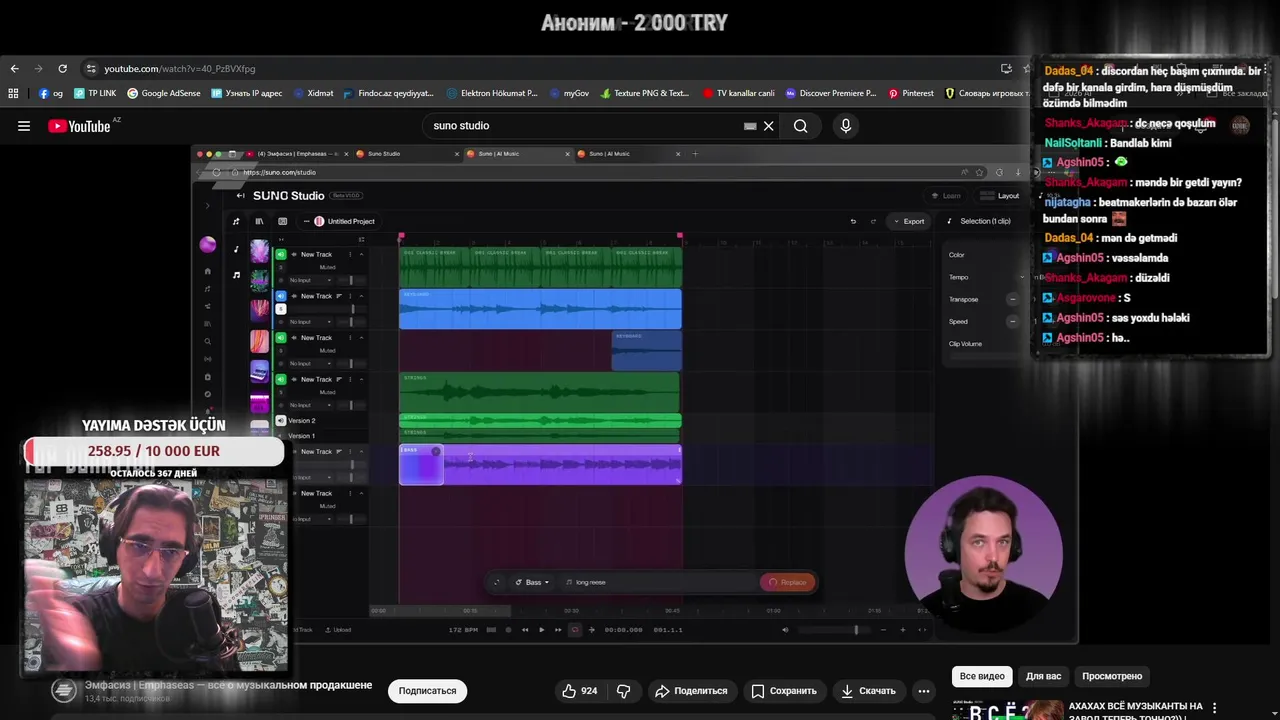
Task: Toggle mute on the fourth New Track
Action: [281, 379]
